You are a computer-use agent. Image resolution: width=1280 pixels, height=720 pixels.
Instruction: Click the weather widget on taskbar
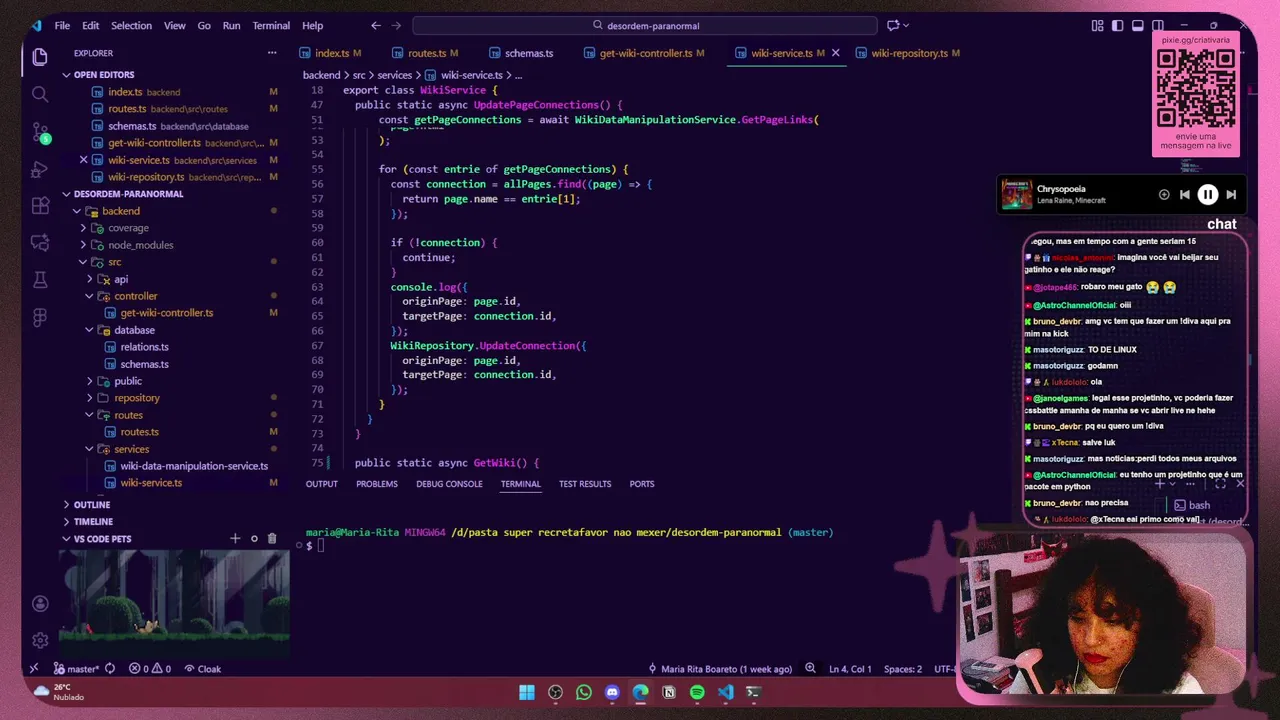(60, 692)
